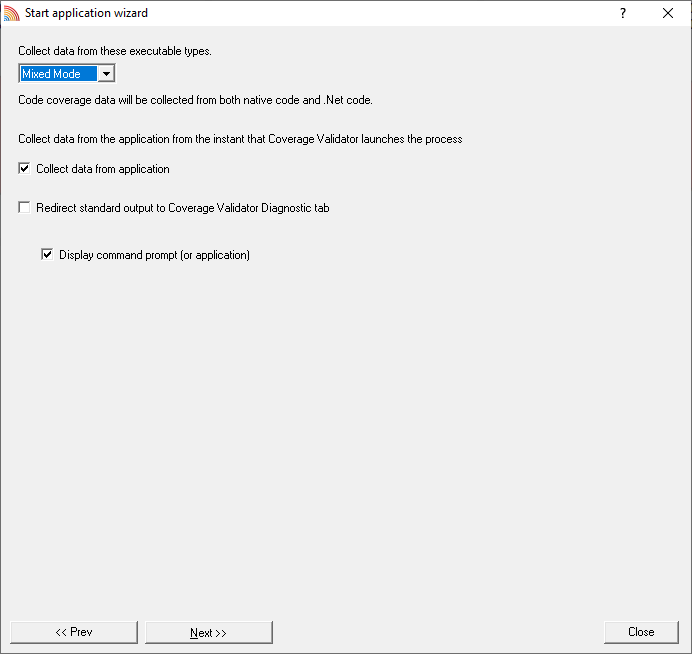Screen dimensions: 692x654
Task: Close the Start application wizard window
Action: tap(668, 13)
